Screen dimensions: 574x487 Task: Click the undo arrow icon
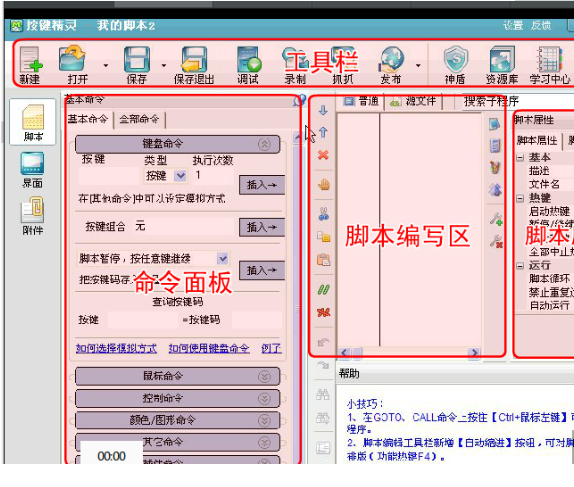click(x=324, y=342)
